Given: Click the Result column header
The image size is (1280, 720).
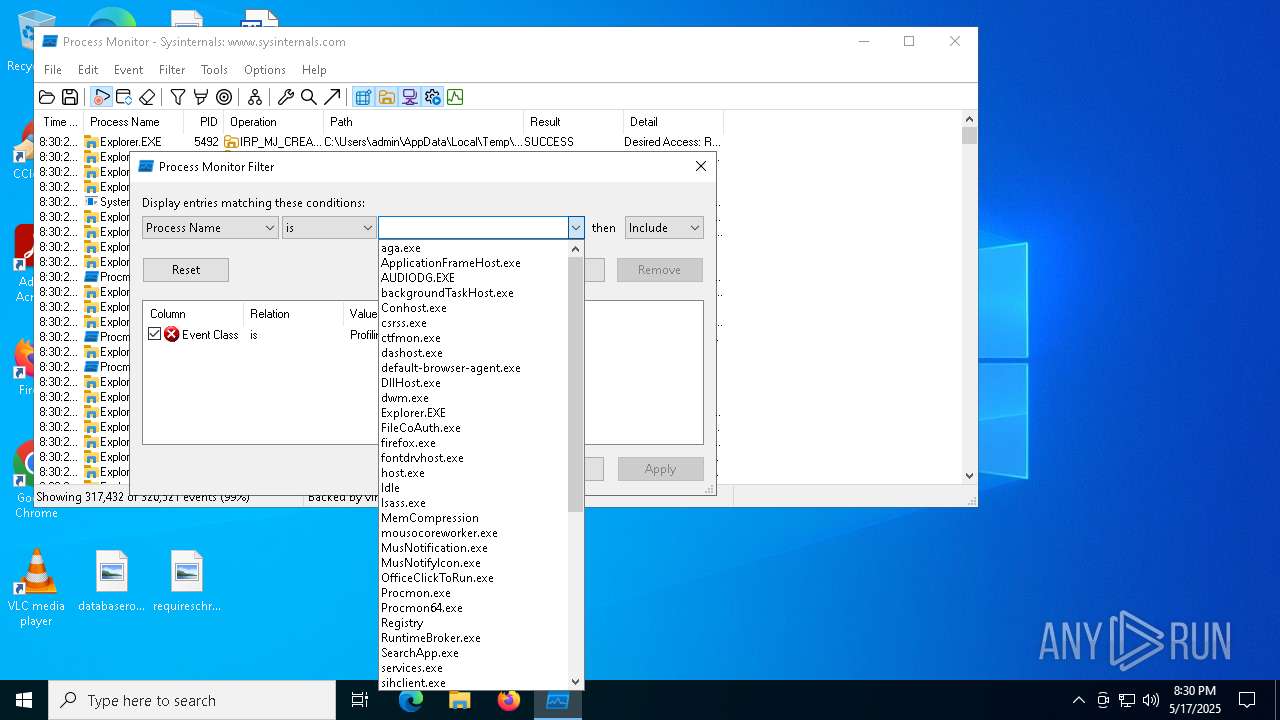Looking at the screenshot, I should point(573,122).
